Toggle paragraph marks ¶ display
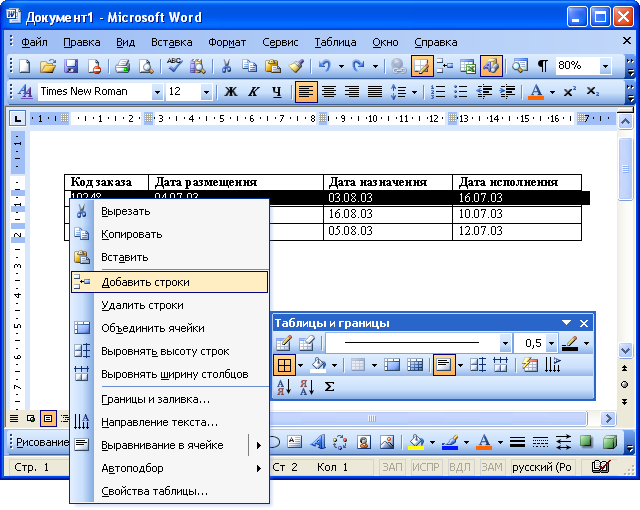 (543, 66)
